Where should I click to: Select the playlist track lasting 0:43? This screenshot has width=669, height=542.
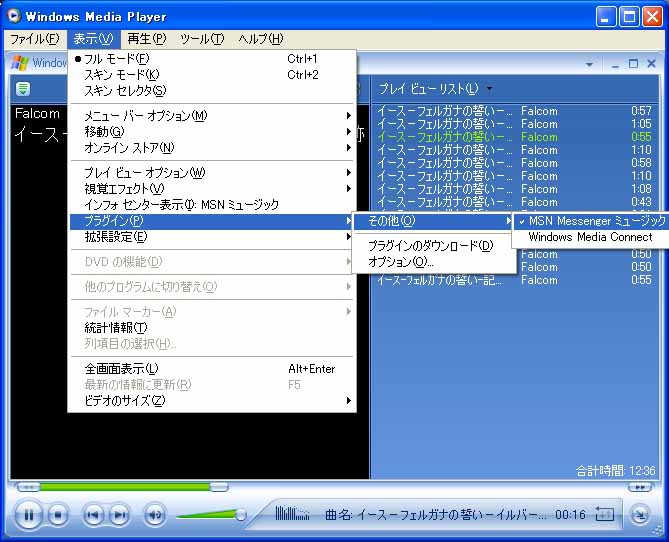pyautogui.click(x=514, y=202)
